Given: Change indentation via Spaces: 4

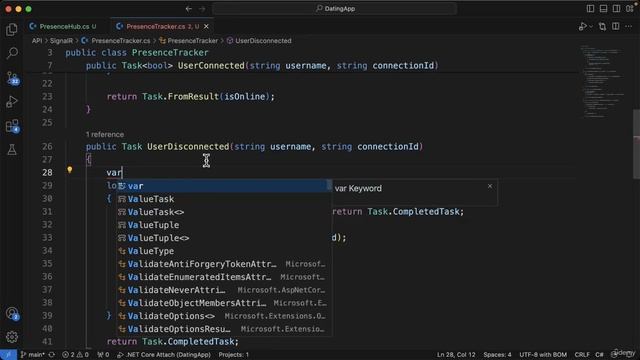Looking at the screenshot, I should 497,355.
